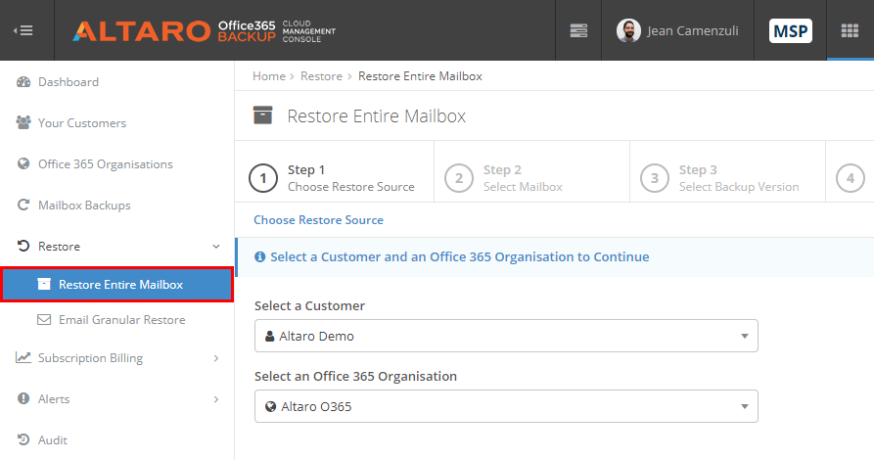874x460 pixels.
Task: Open the Dashboard gauge icon
Action: pyautogui.click(x=23, y=82)
